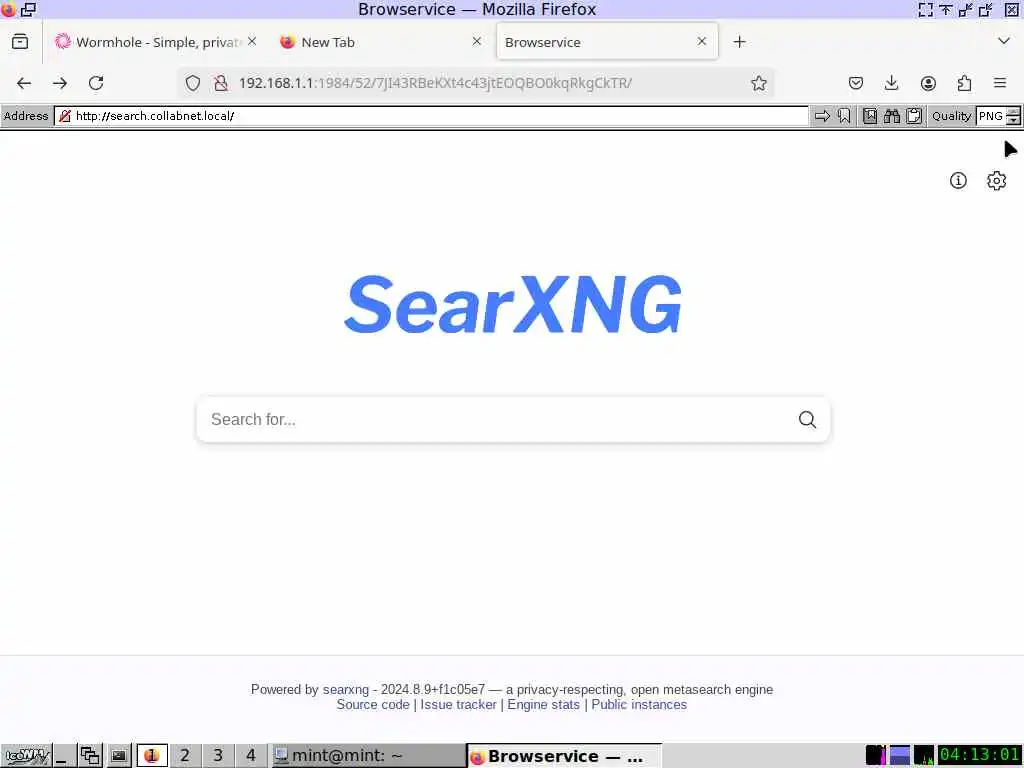Image resolution: width=1024 pixels, height=768 pixels.
Task: Open Issue tracker link
Action: (458, 705)
